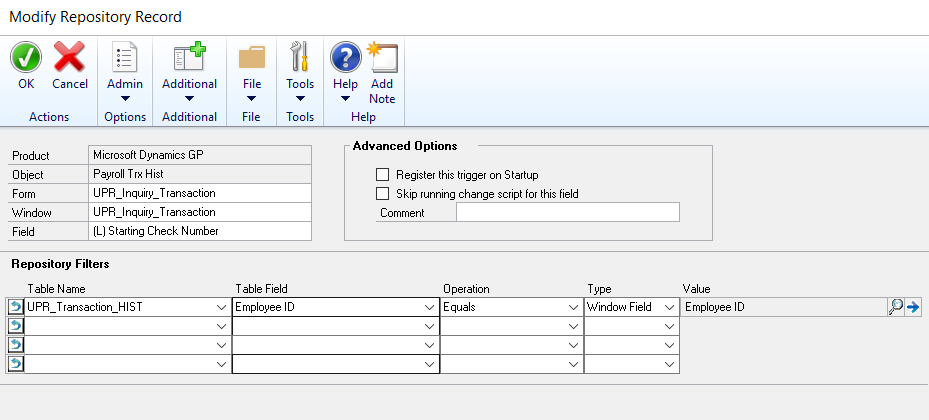
Task: Click the blue arrow expansion icon beside Value
Action: pos(912,307)
